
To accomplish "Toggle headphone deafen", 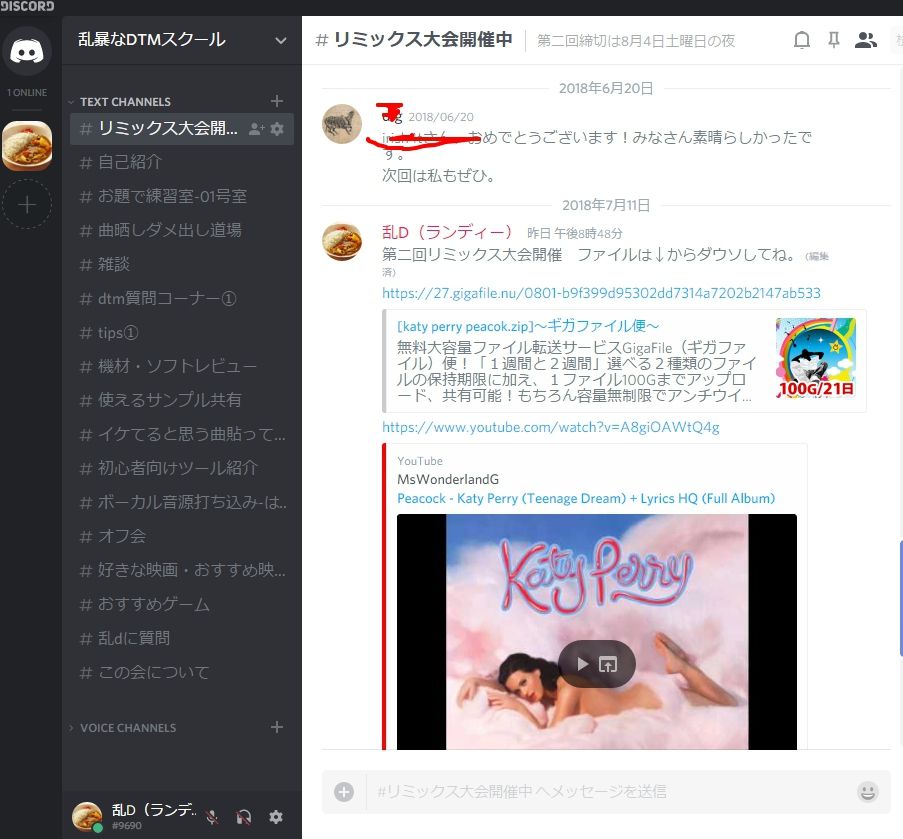I will point(244,817).
